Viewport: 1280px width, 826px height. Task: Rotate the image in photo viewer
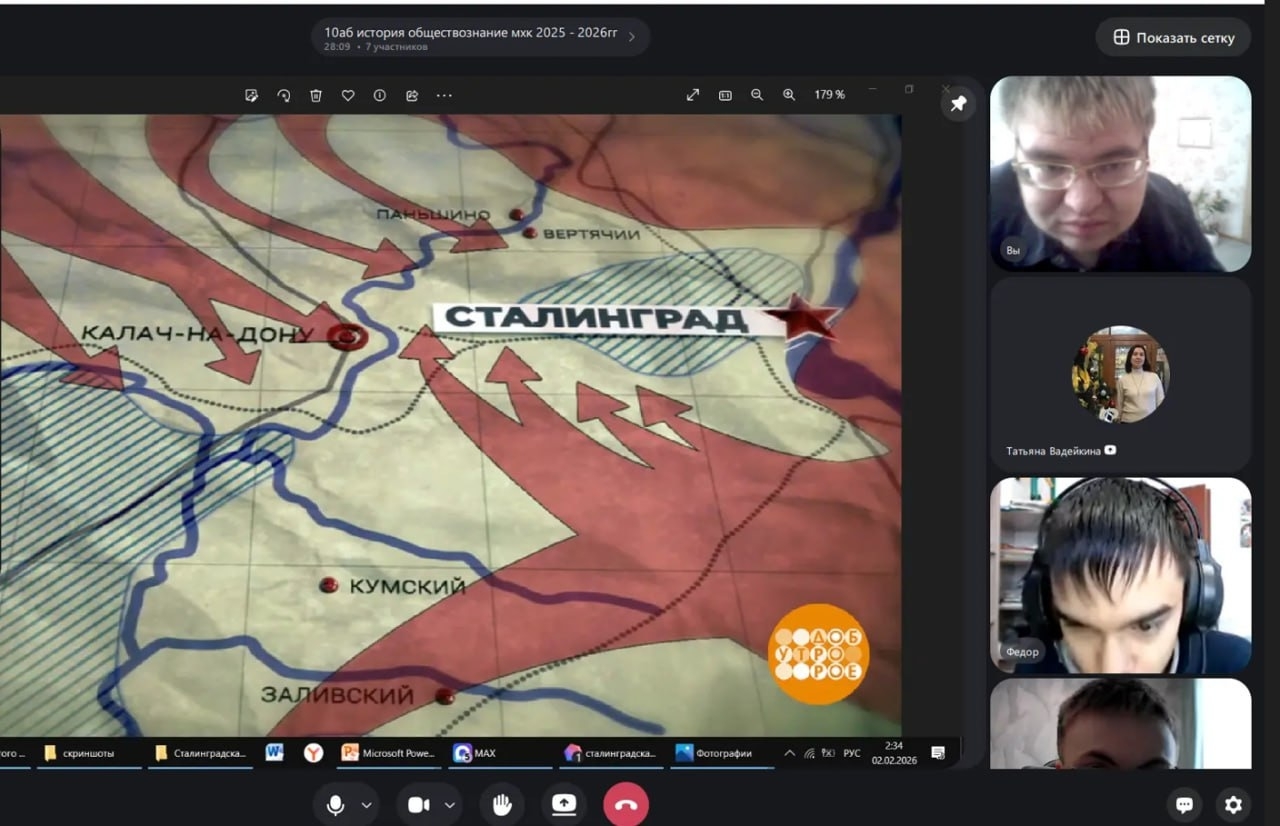[x=284, y=95]
